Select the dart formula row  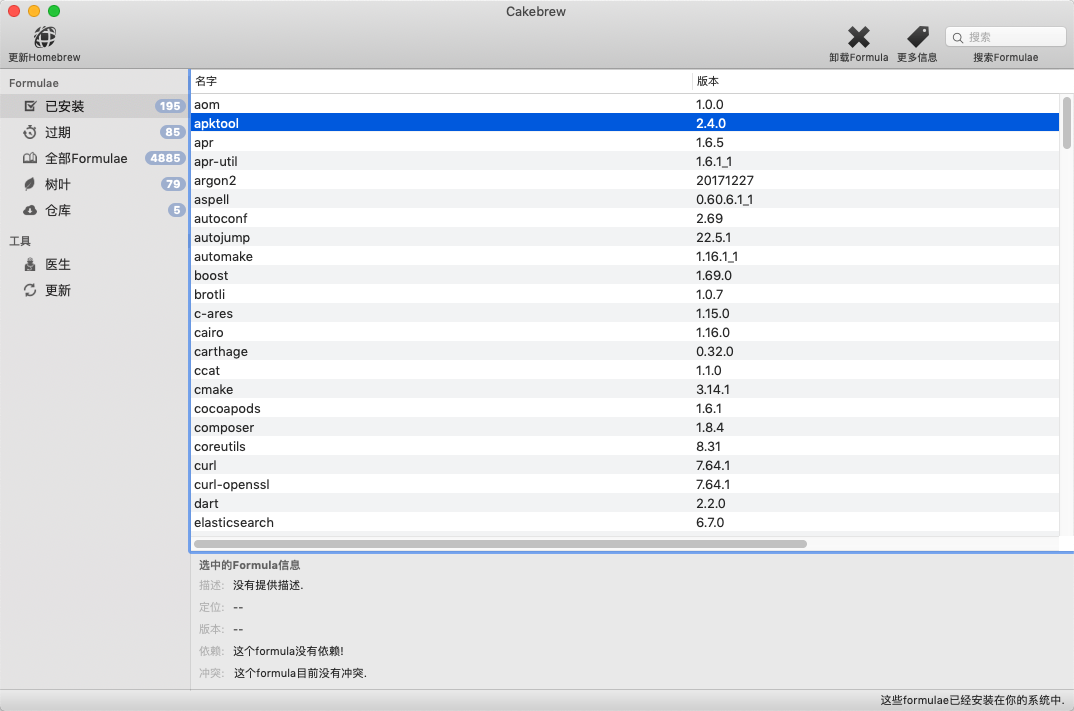point(625,503)
